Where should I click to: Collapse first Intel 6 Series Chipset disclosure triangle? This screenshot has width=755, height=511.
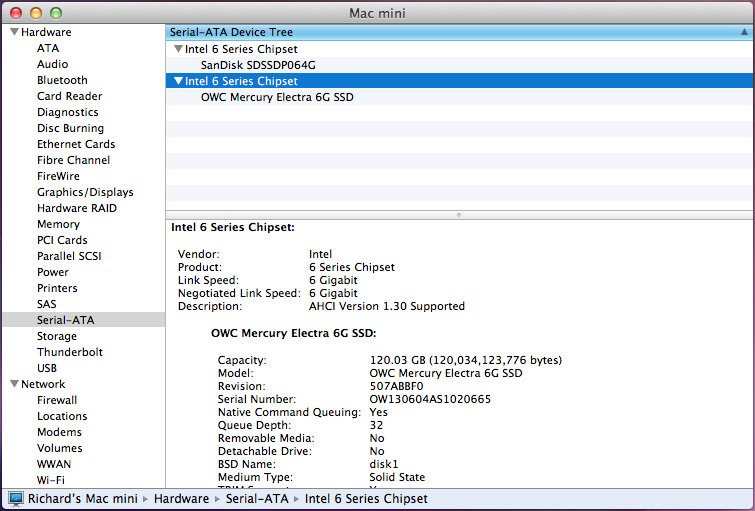tap(179, 49)
